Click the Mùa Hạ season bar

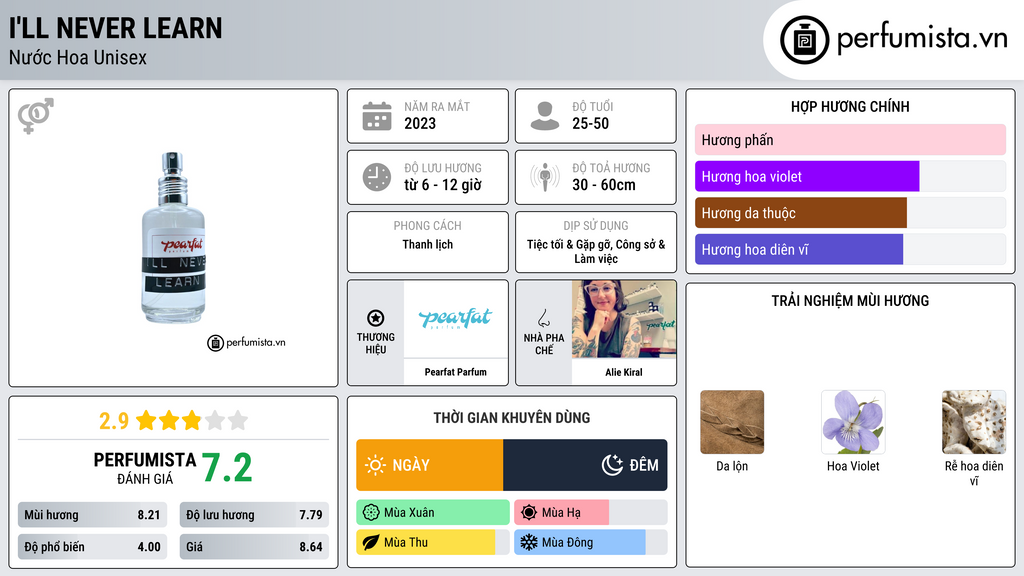tap(590, 513)
